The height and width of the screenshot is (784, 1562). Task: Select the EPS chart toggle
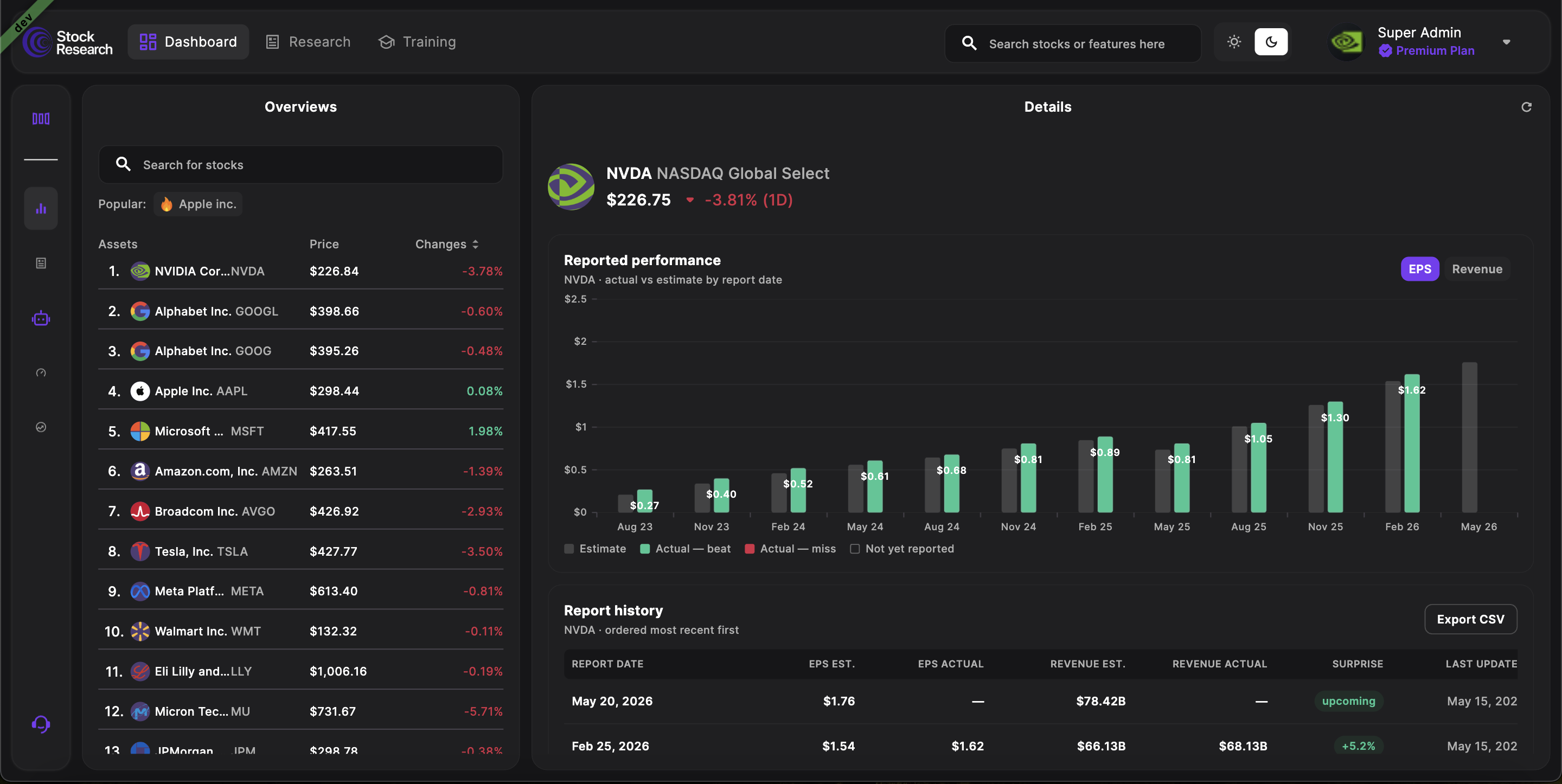(x=1419, y=269)
